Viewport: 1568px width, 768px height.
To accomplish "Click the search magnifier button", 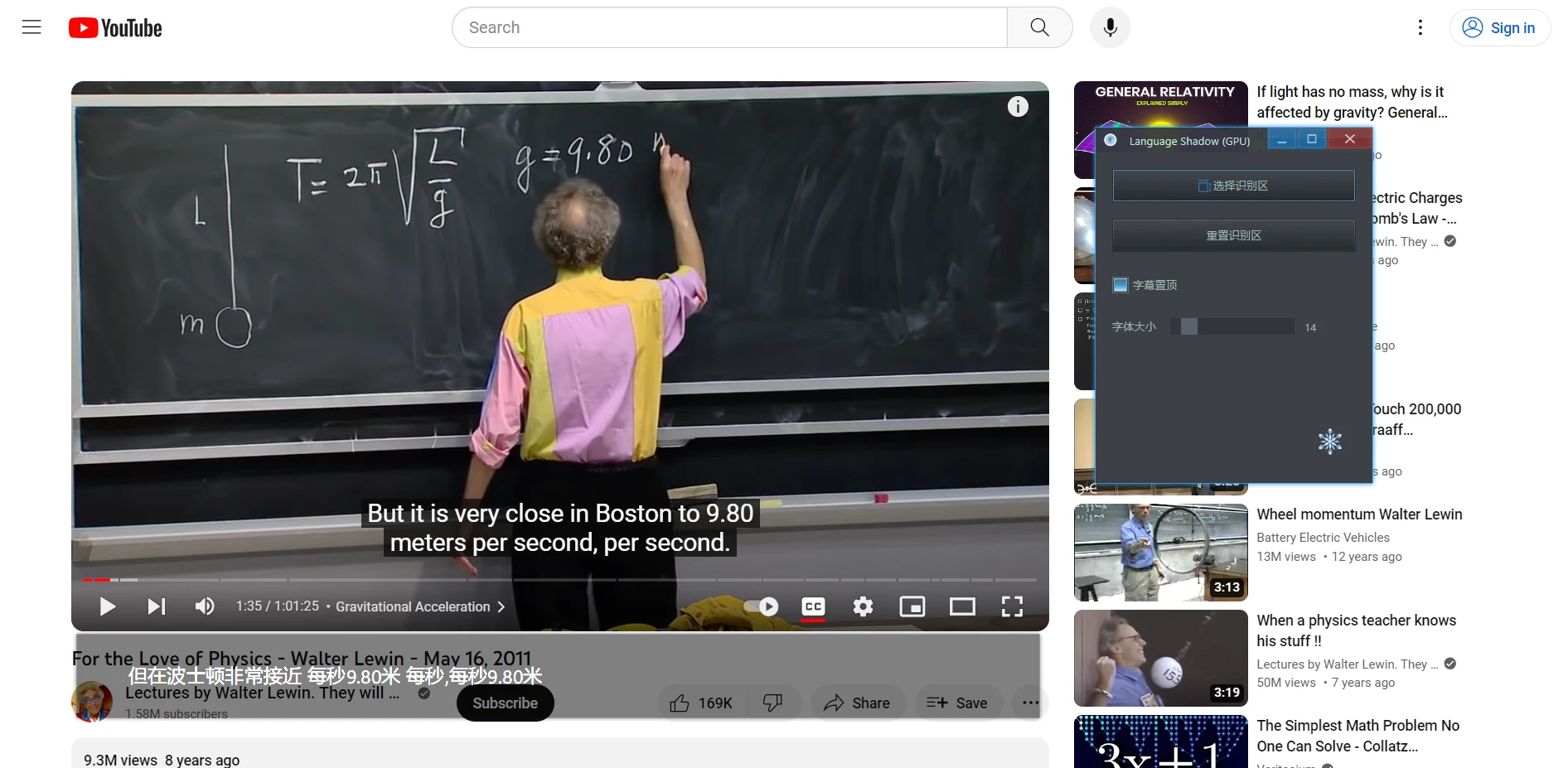I will click(x=1039, y=27).
